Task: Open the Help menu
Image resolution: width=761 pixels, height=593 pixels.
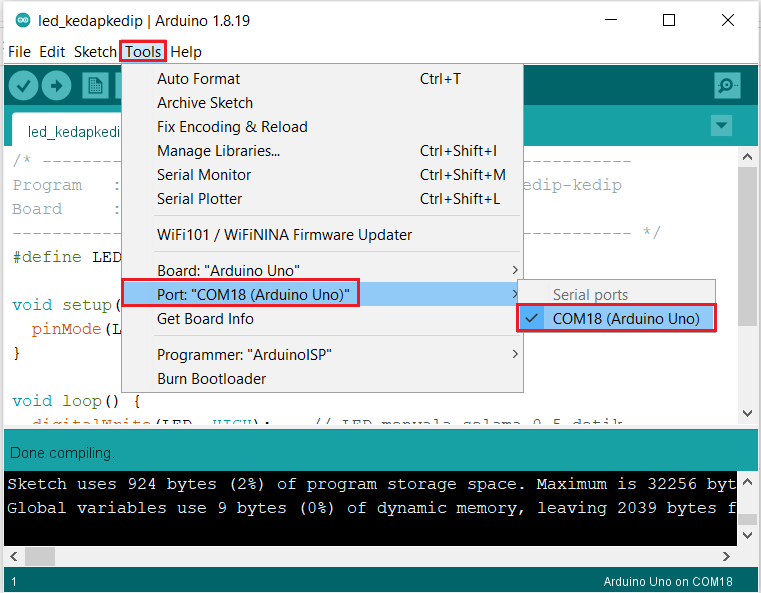Action: tap(186, 51)
